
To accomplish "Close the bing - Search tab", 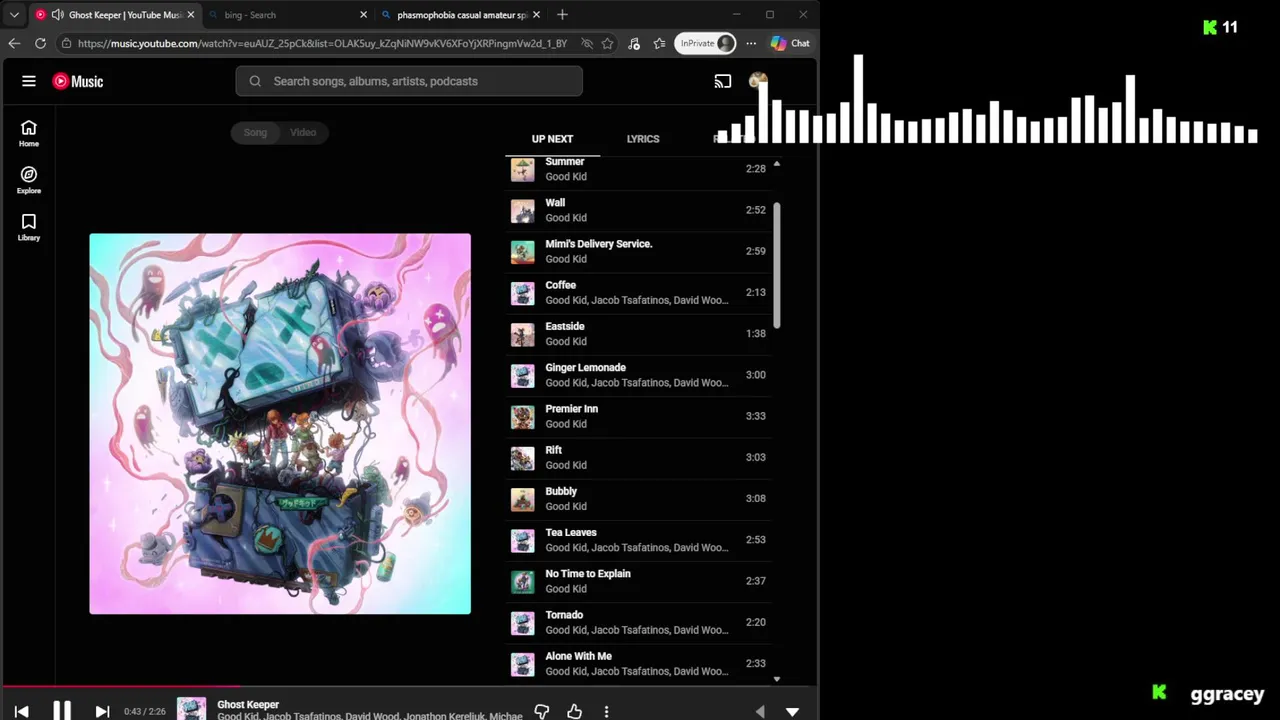I will coord(363,15).
